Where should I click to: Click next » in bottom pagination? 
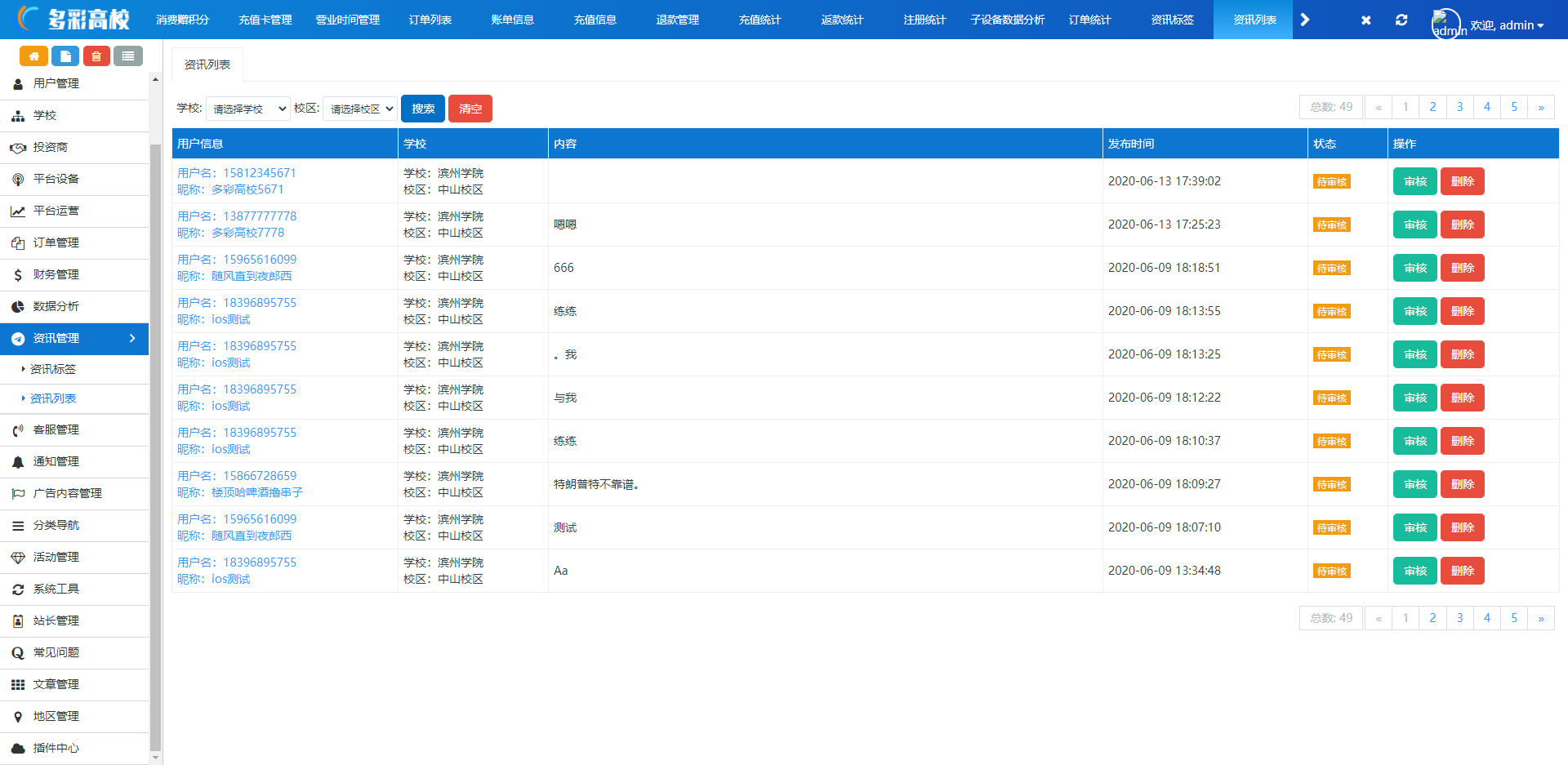pyautogui.click(x=1541, y=618)
